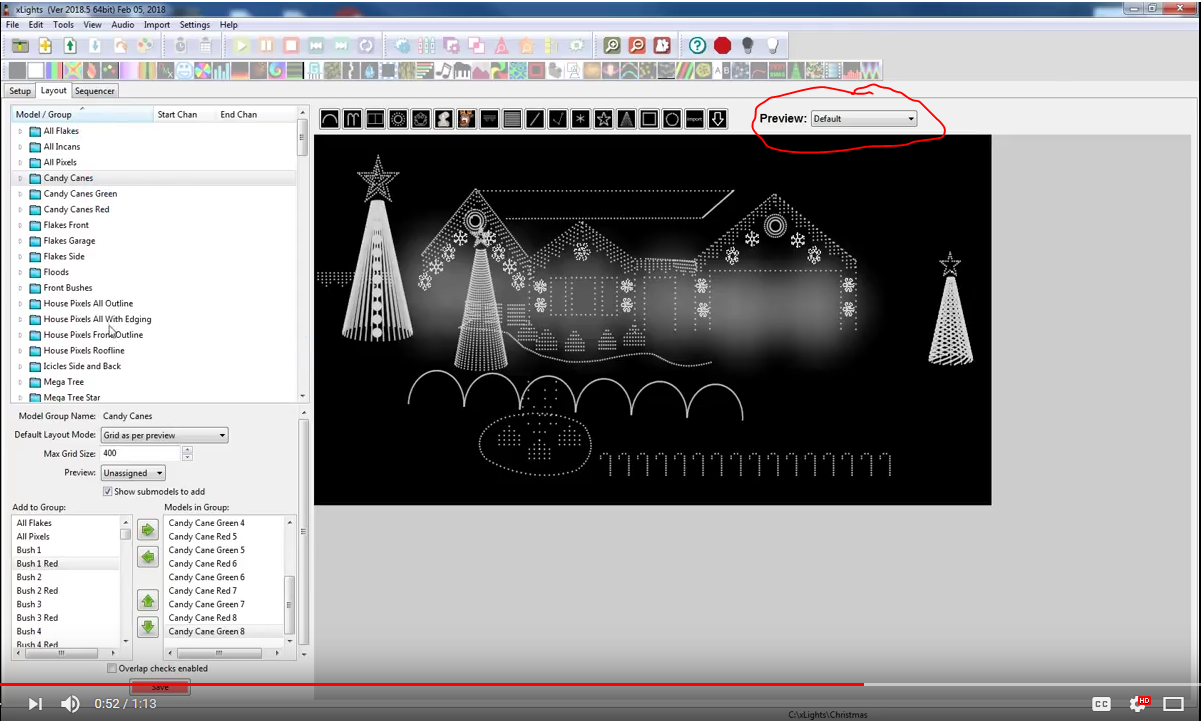This screenshot has height=721, width=1201.
Task: Expand the Flakes Garage group
Action: pyautogui.click(x=20, y=241)
